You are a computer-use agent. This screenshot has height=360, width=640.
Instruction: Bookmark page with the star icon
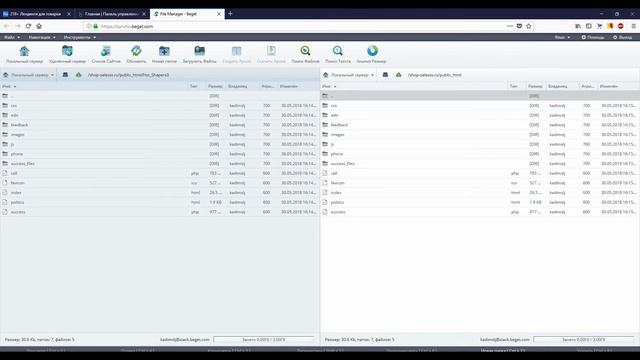click(529, 26)
